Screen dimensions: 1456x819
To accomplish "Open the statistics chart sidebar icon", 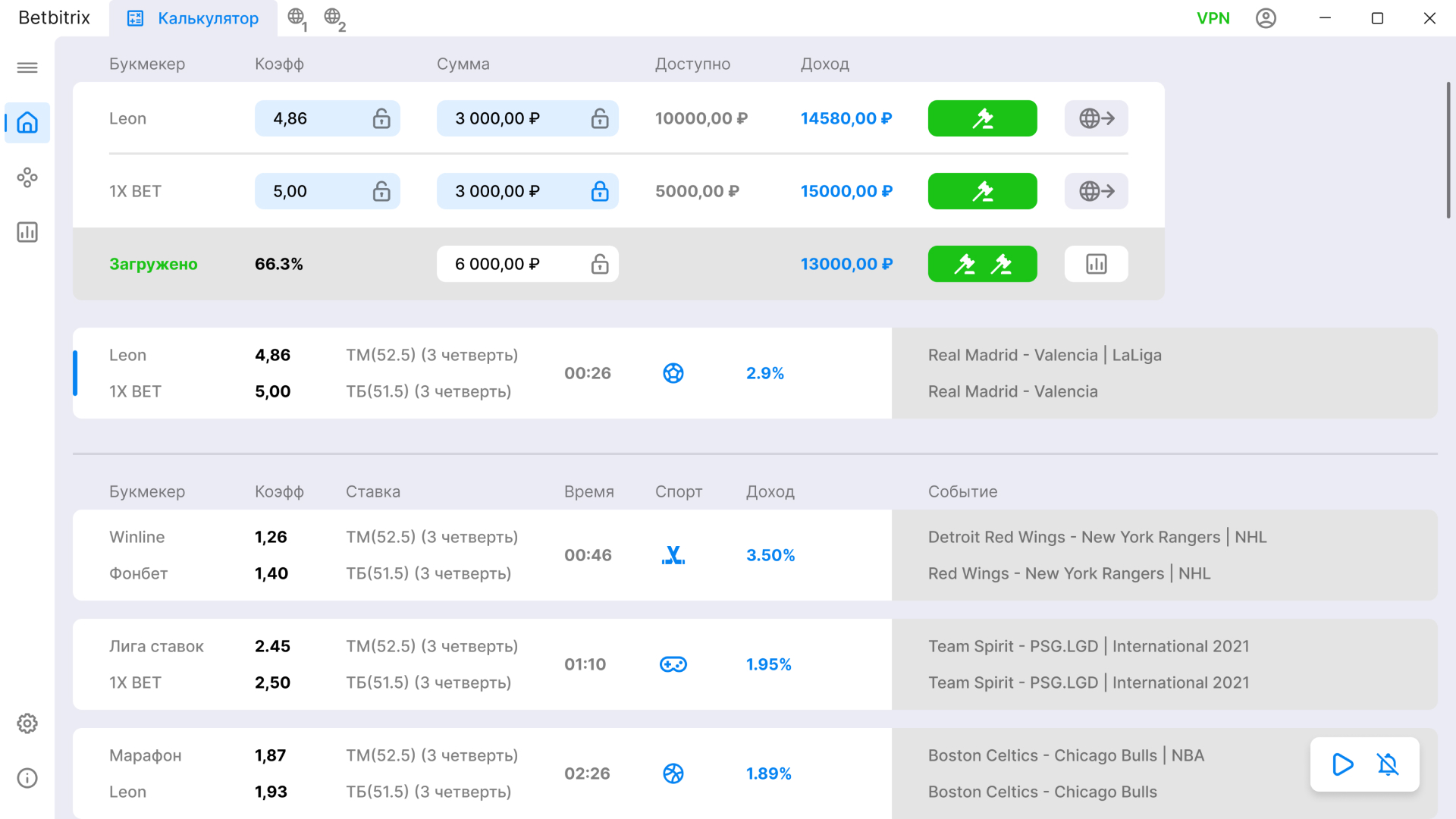I will (x=27, y=232).
